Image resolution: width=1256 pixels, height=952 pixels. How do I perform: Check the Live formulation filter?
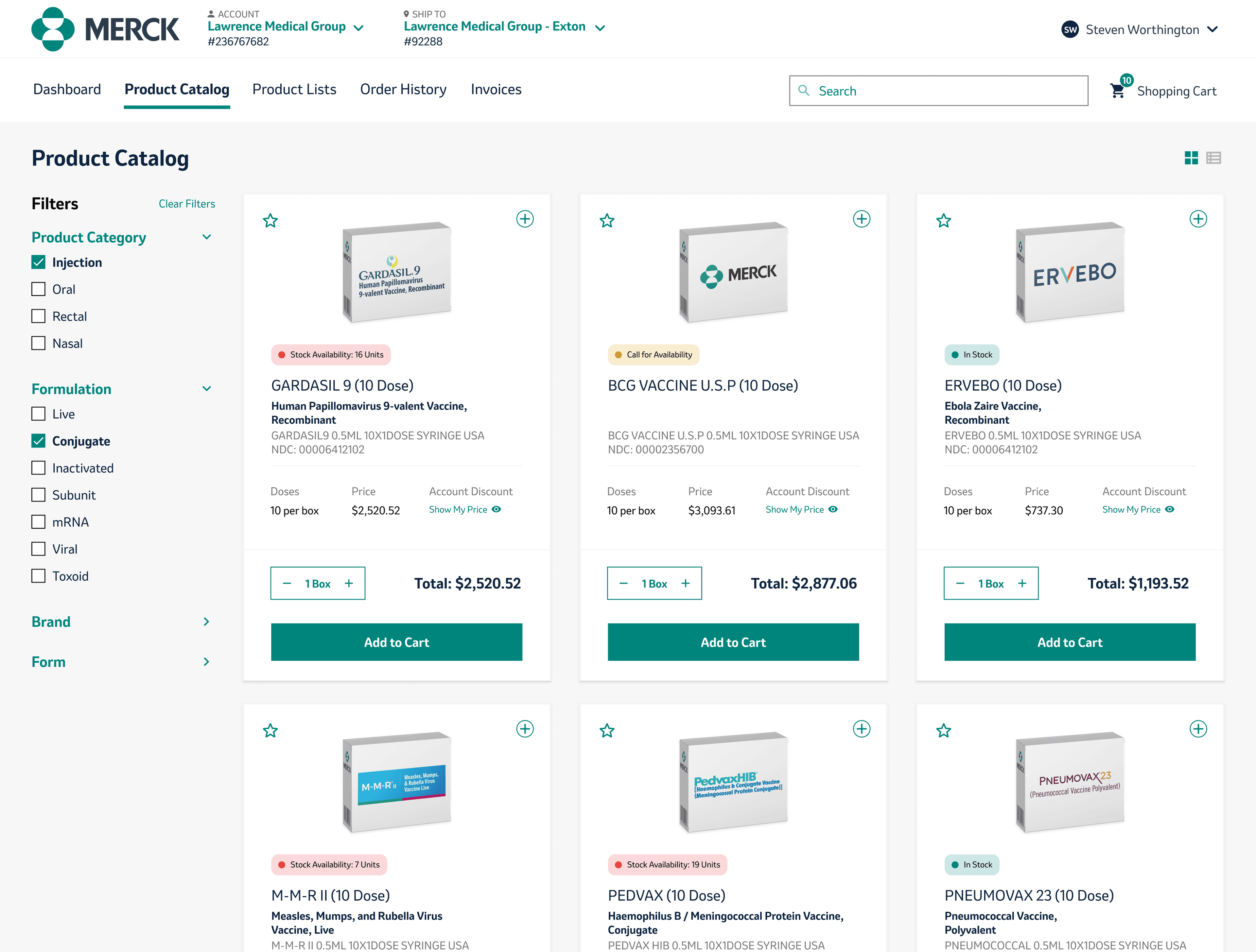pyautogui.click(x=38, y=414)
